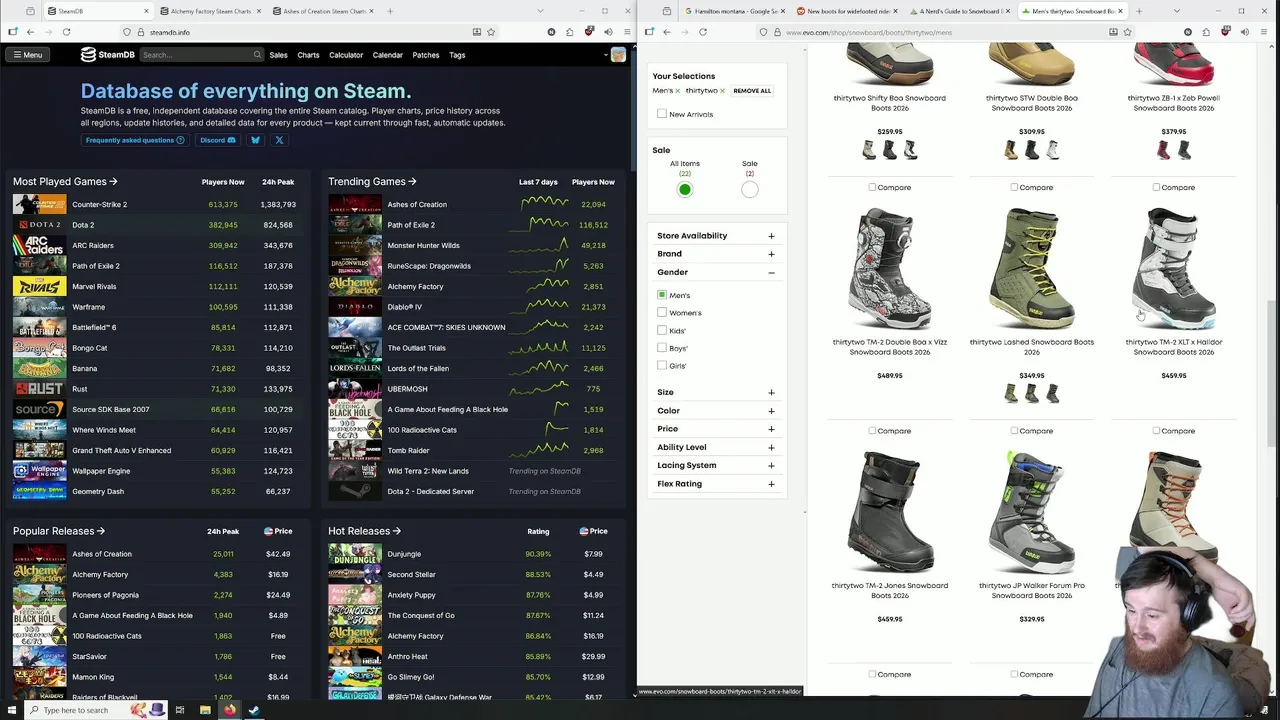Bookmark the steamdb.info page with the star
This screenshot has height=720, width=1280.
pos(491,32)
